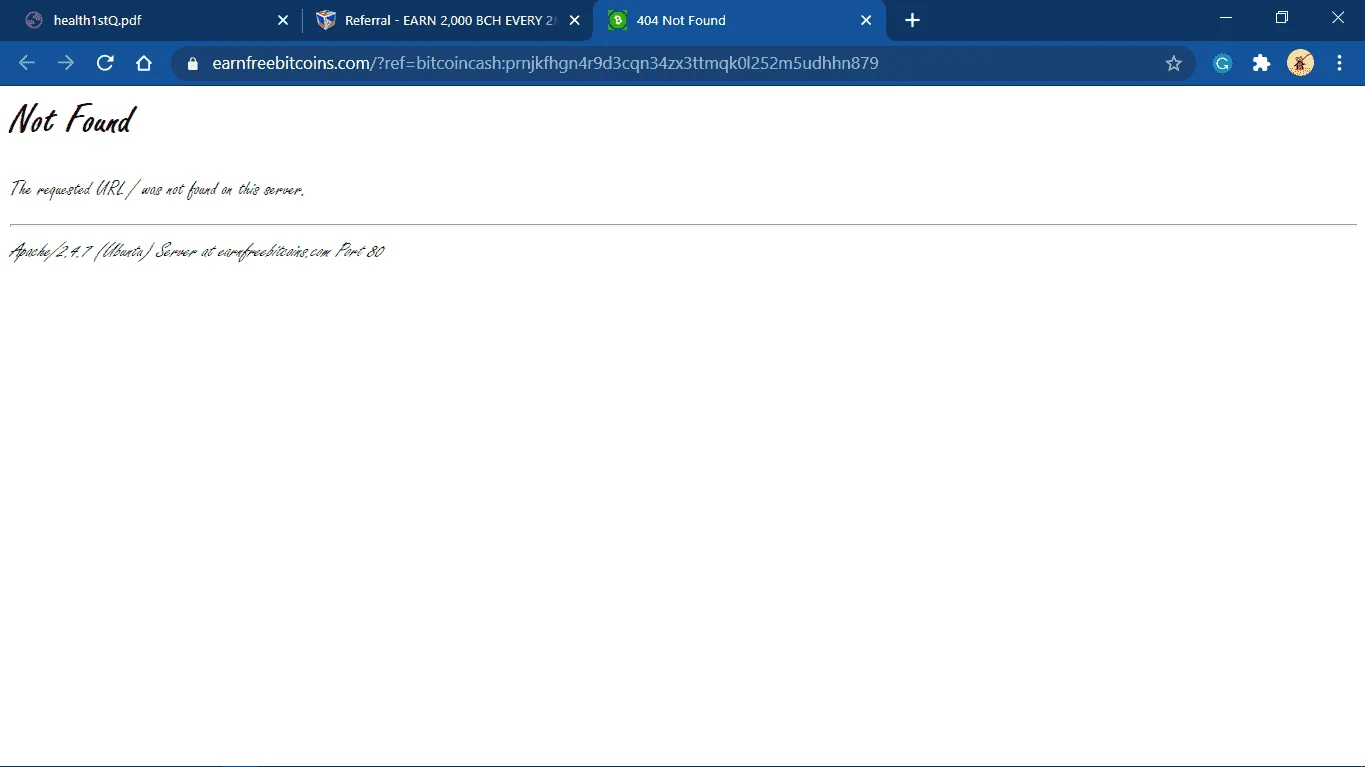Close the 404 Not Found tab

tap(866, 20)
